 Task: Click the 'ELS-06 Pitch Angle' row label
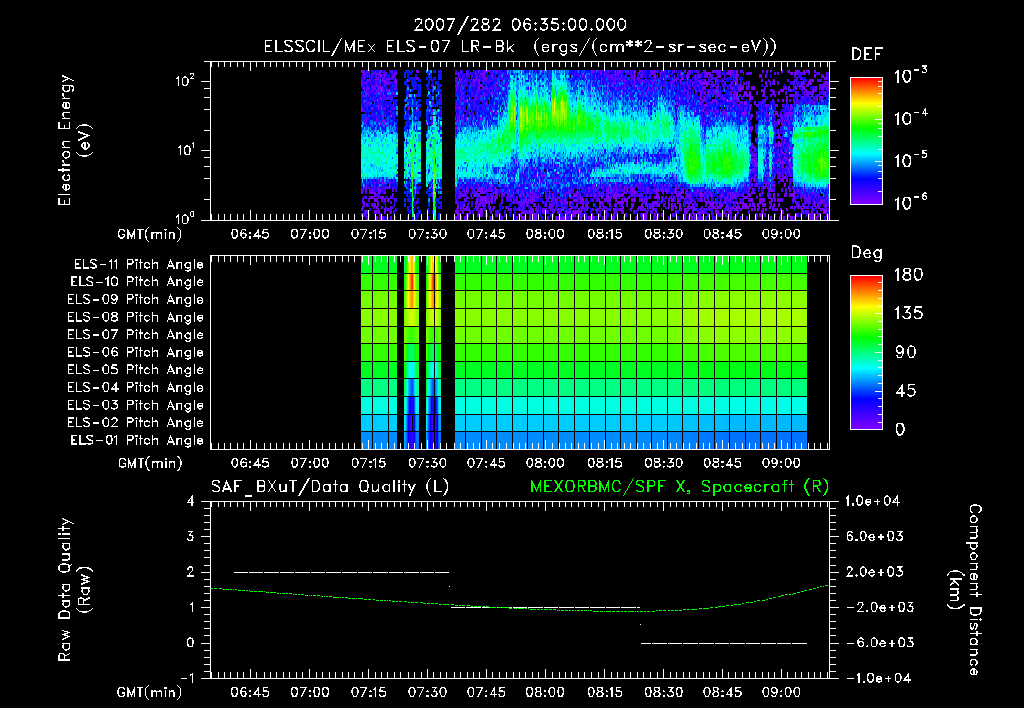pos(135,353)
